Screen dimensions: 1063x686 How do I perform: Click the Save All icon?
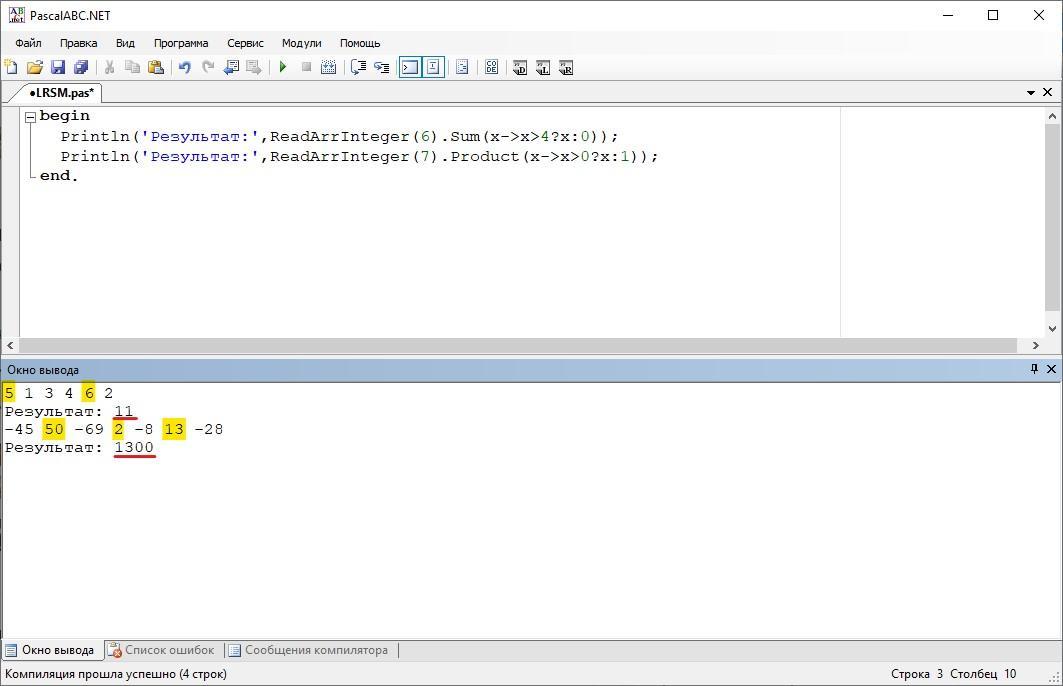pyautogui.click(x=81, y=67)
